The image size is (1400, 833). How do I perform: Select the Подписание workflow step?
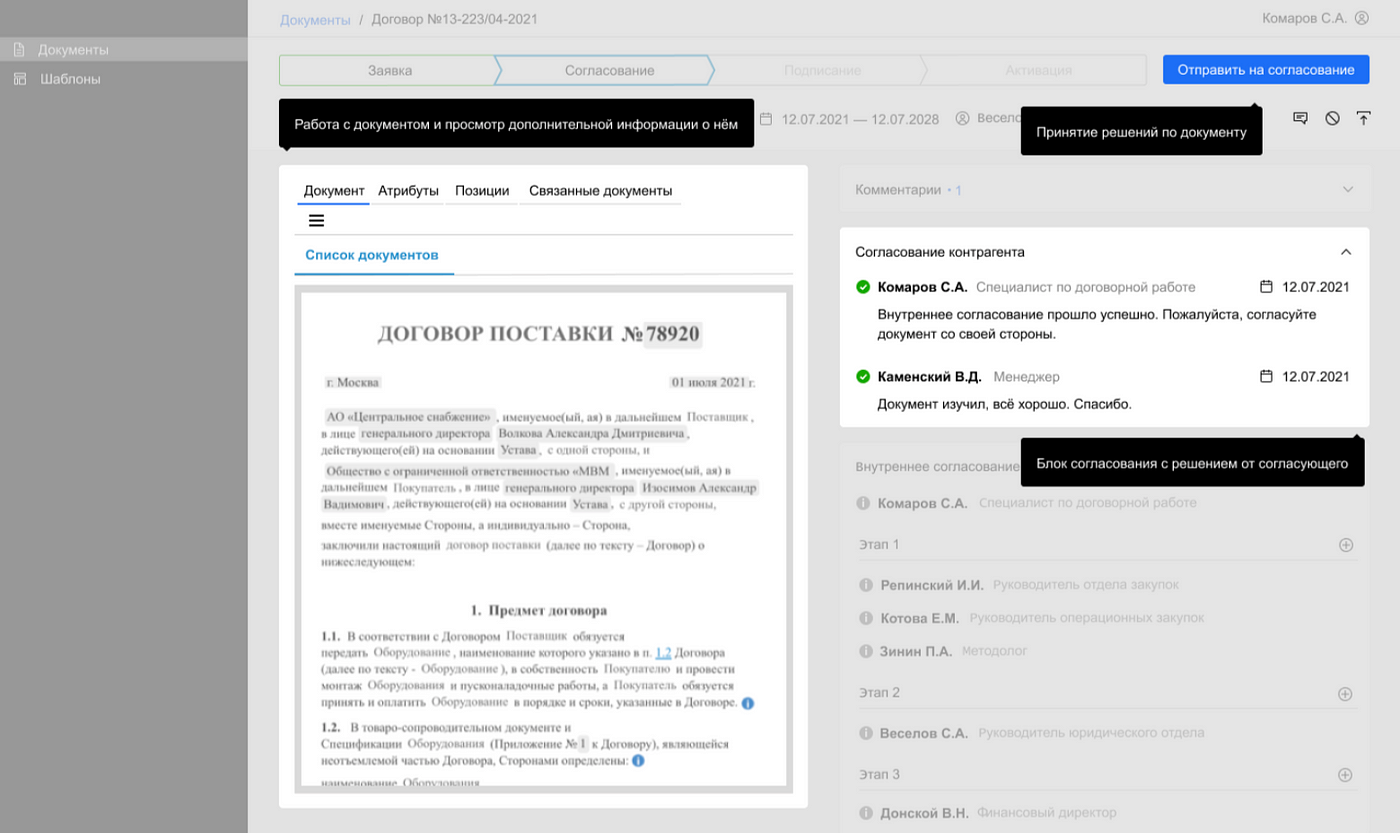pyautogui.click(x=822, y=70)
